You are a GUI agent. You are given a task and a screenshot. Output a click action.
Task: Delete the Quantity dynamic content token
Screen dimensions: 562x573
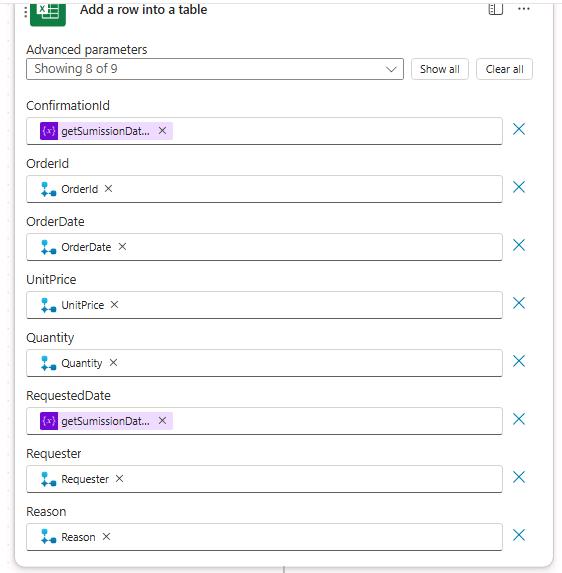point(113,363)
